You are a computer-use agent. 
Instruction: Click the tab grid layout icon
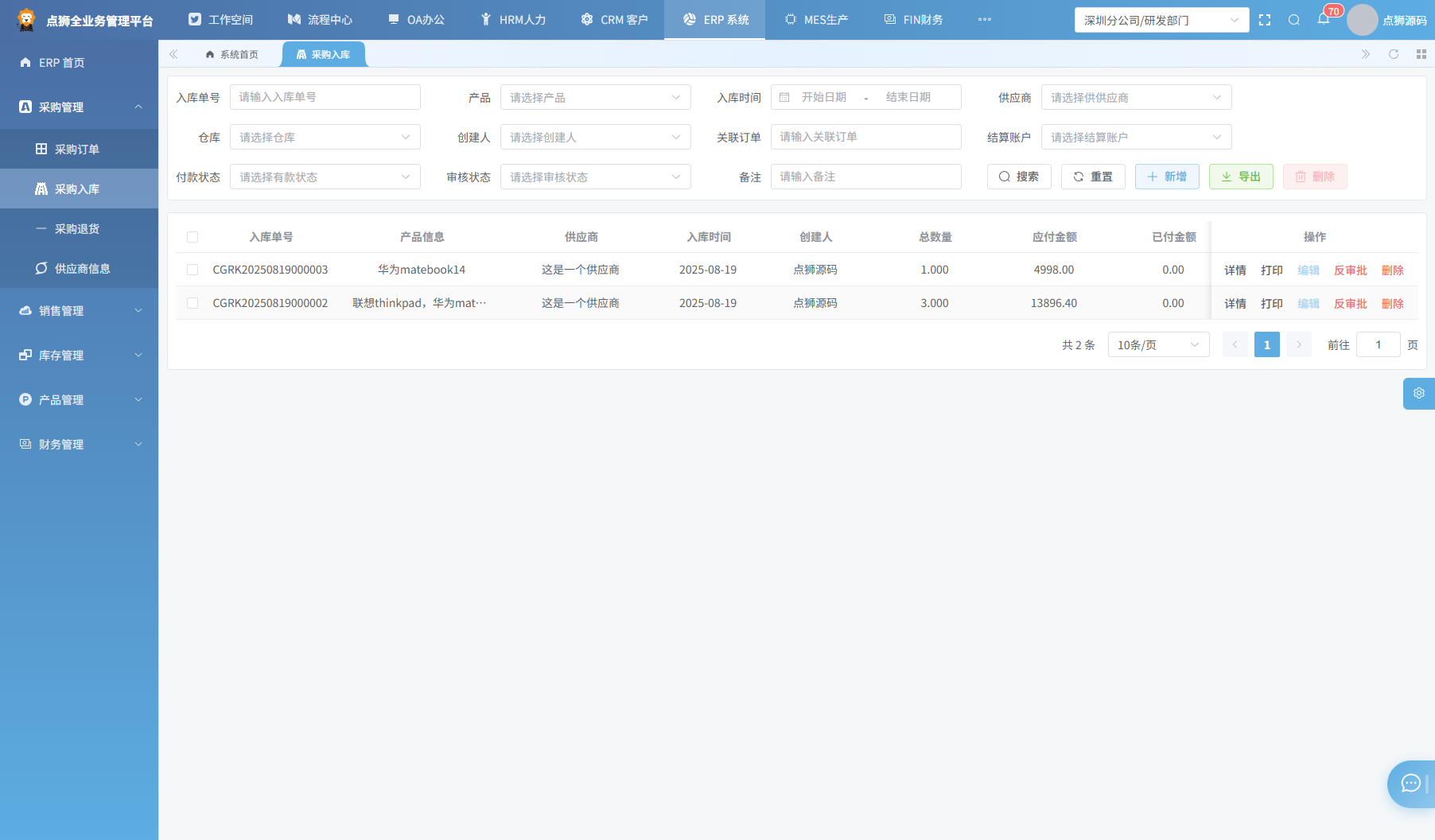pos(1421,54)
